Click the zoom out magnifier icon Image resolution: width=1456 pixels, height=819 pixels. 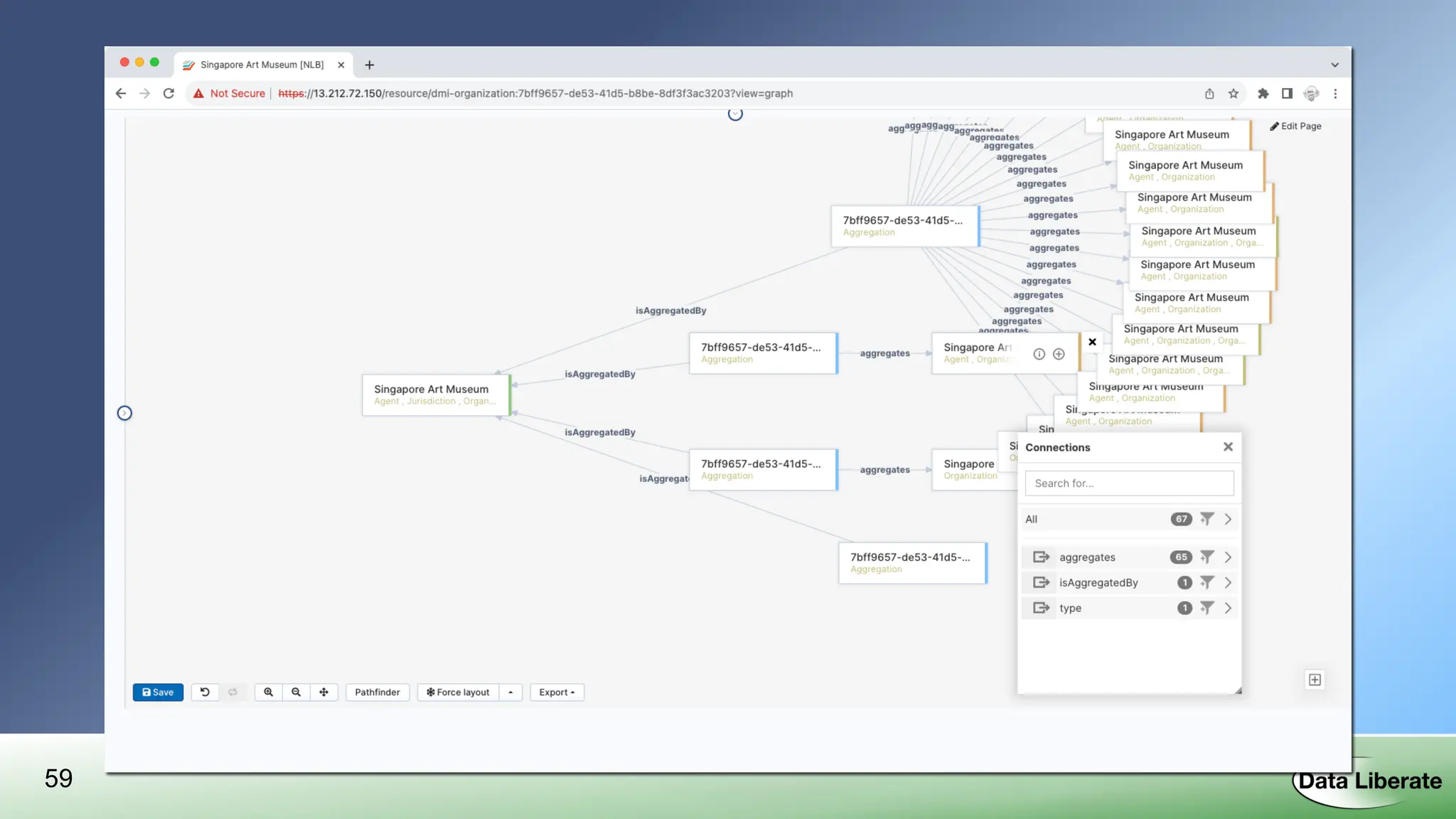point(296,692)
